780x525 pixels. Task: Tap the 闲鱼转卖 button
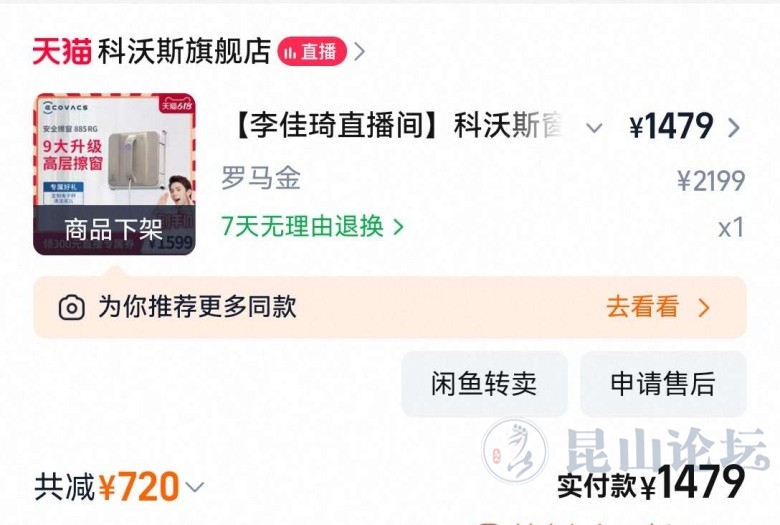[x=485, y=384]
